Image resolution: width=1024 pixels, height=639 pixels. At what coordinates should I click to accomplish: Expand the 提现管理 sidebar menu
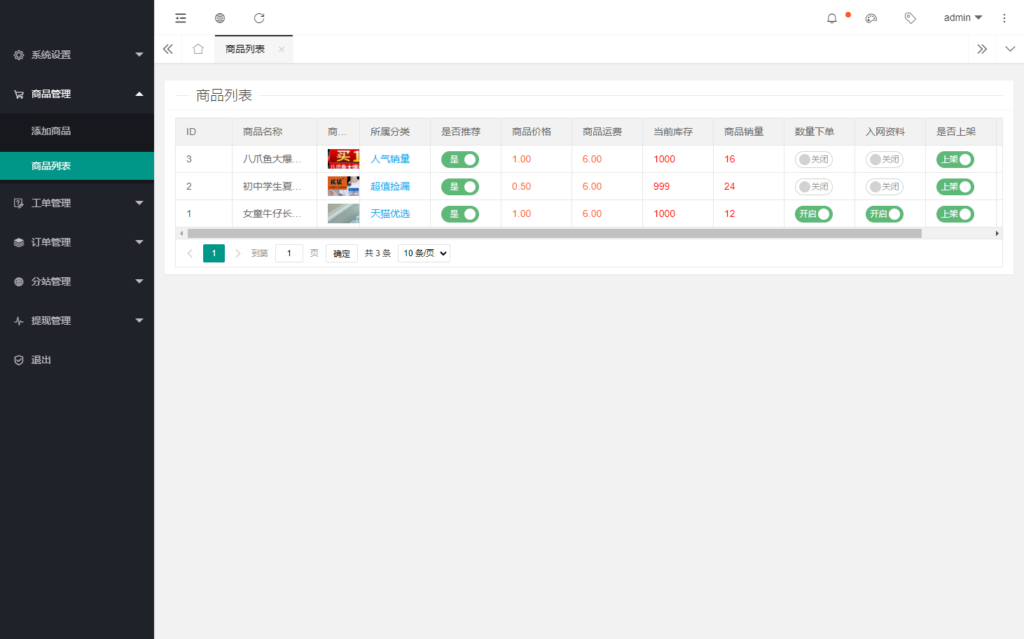(x=77, y=321)
